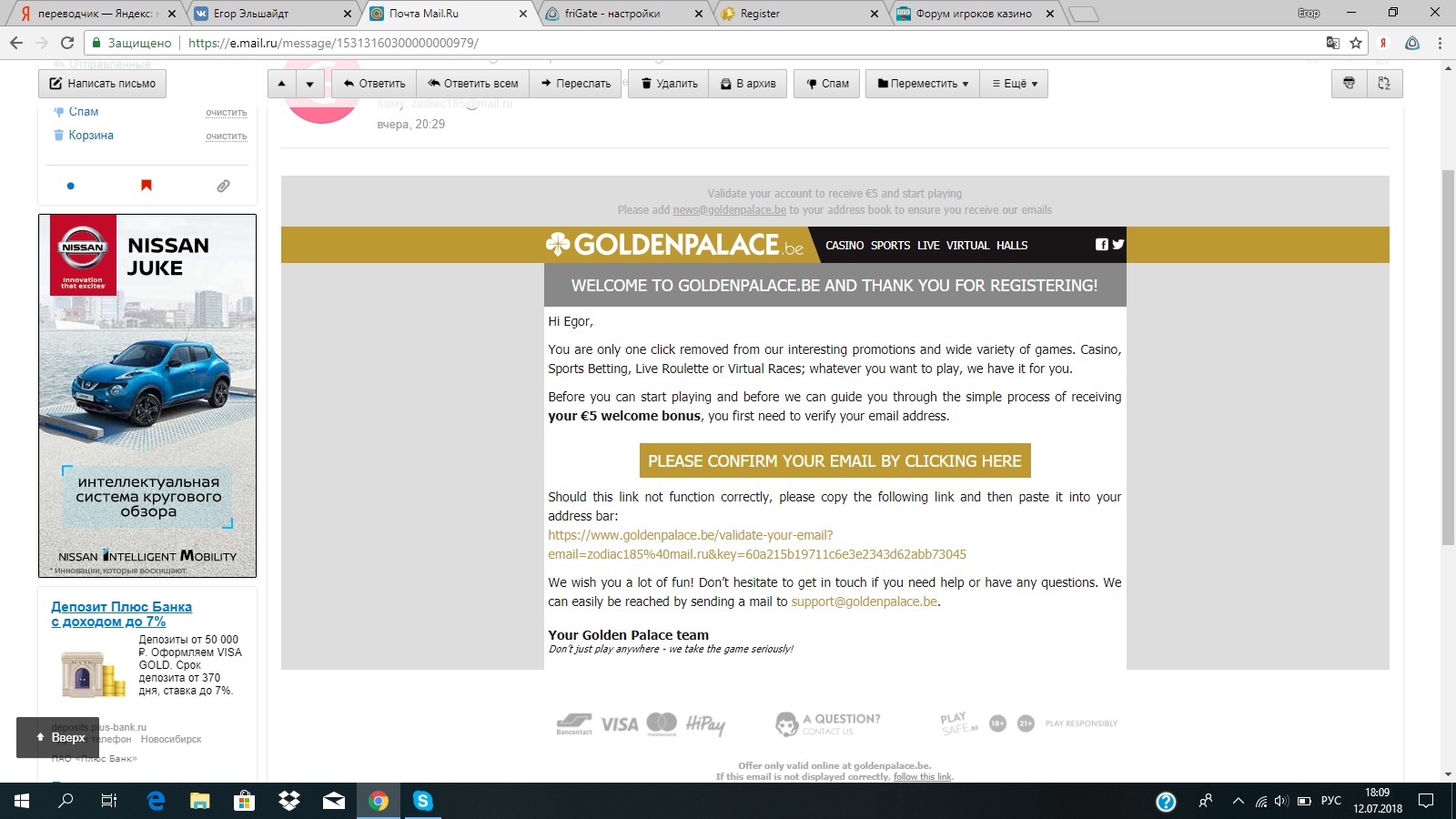
Task: Switch to the Register tab
Action: pos(799,14)
